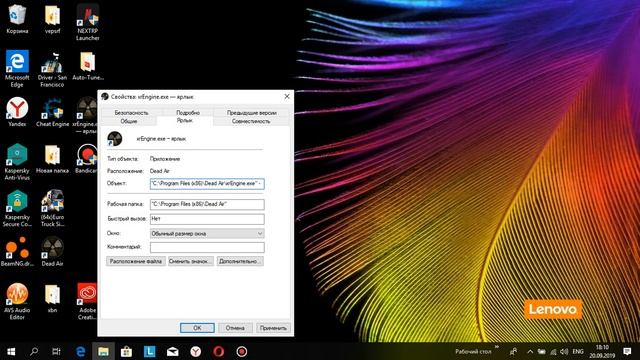The image size is (640, 360).
Task: Open Task View from taskbar
Action: [56, 351]
